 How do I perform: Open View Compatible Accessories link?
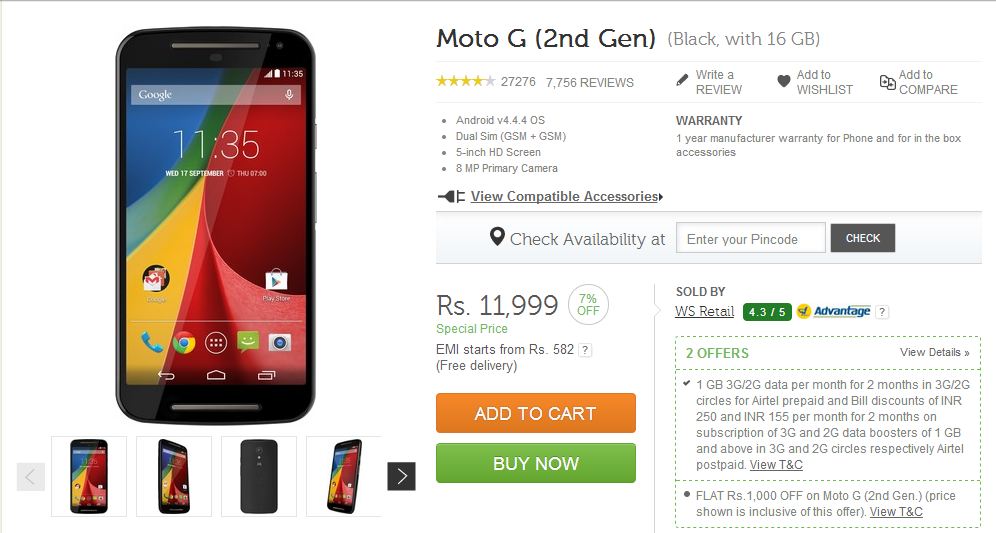pos(564,196)
